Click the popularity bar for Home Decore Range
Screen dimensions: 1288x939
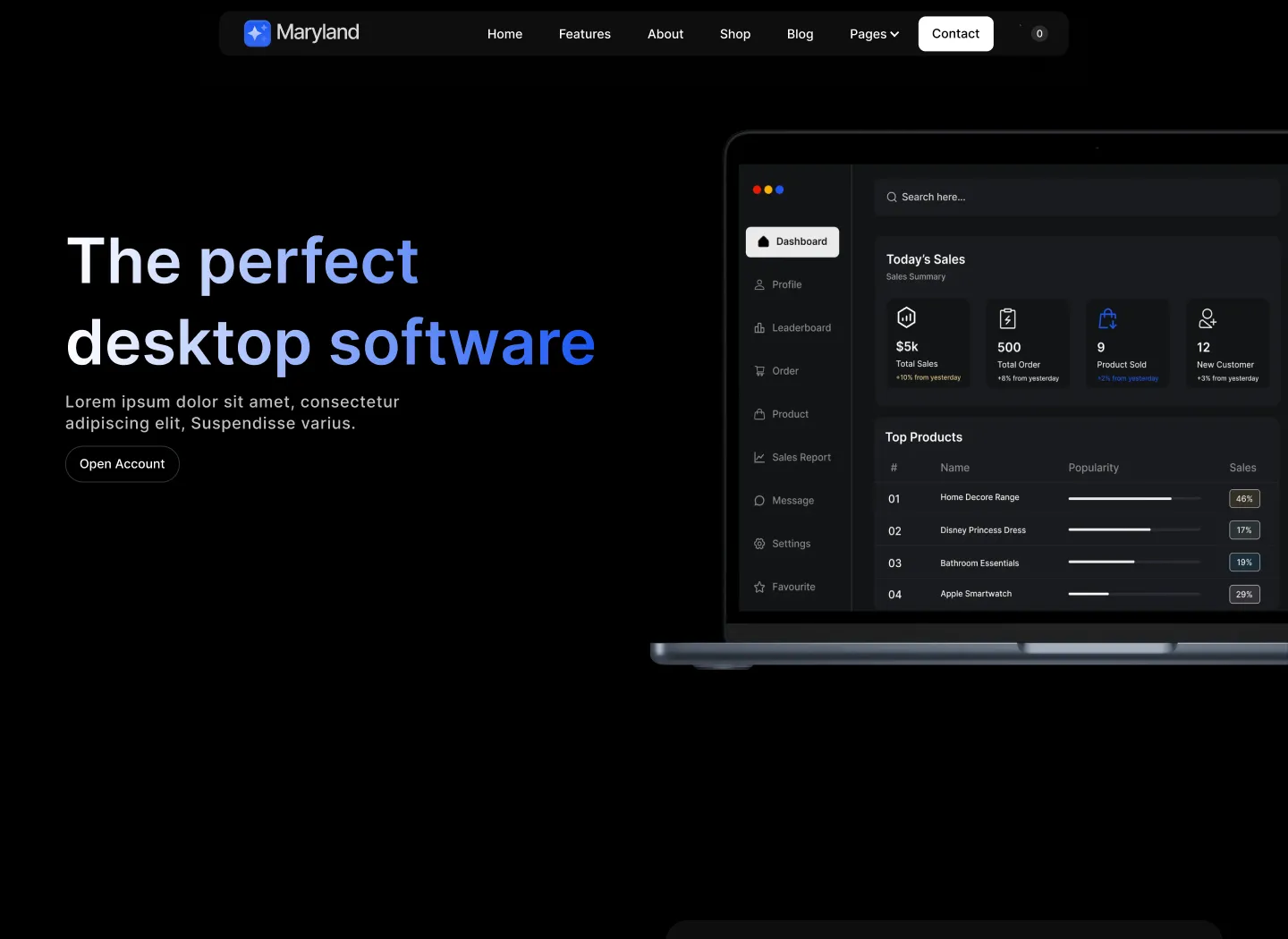1133,499
